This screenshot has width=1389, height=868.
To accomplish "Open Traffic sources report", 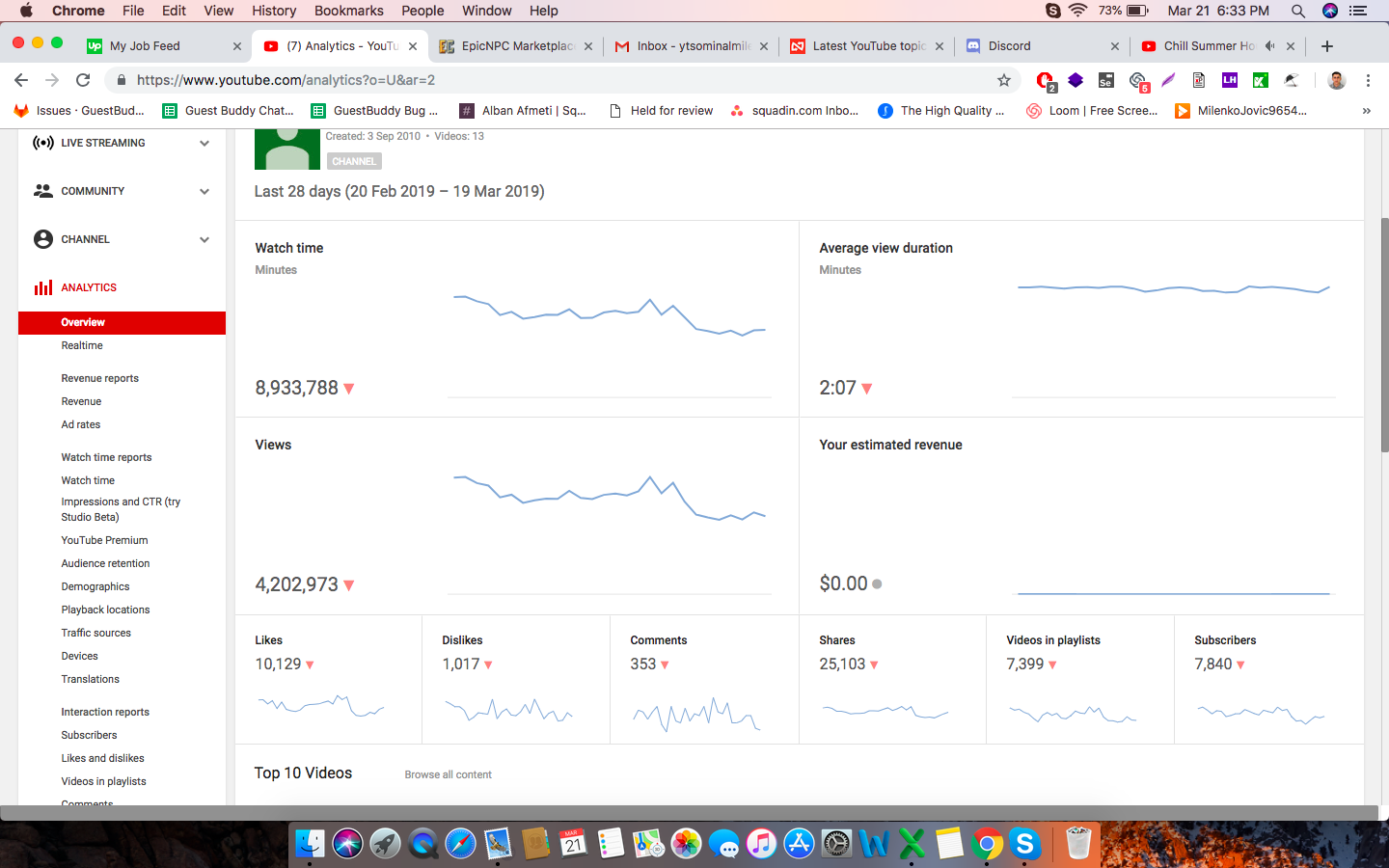I will pyautogui.click(x=95, y=633).
